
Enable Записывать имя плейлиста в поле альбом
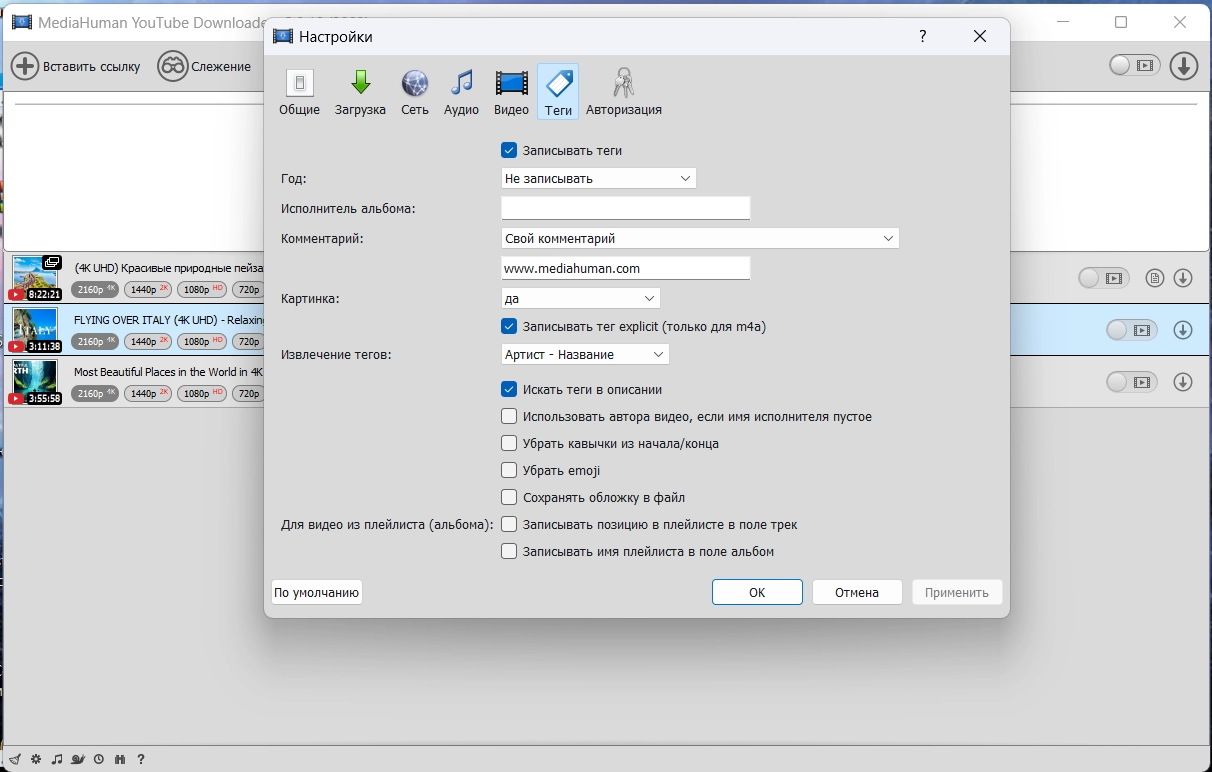click(x=509, y=551)
